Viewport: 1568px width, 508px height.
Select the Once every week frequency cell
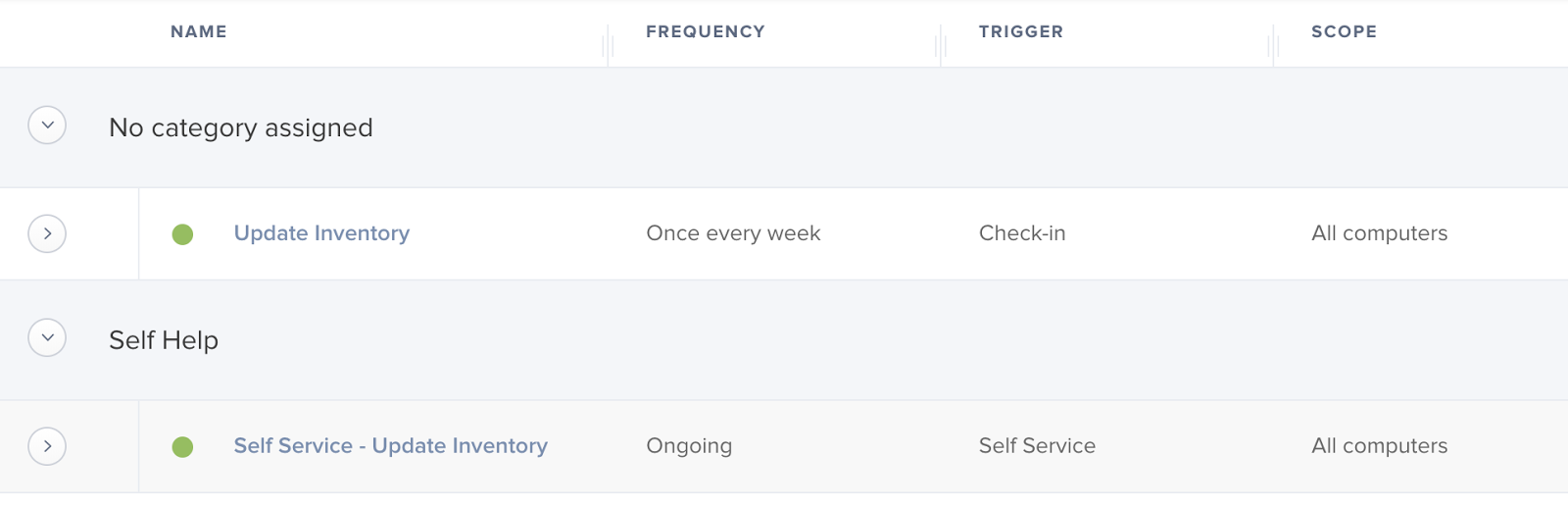point(733,233)
